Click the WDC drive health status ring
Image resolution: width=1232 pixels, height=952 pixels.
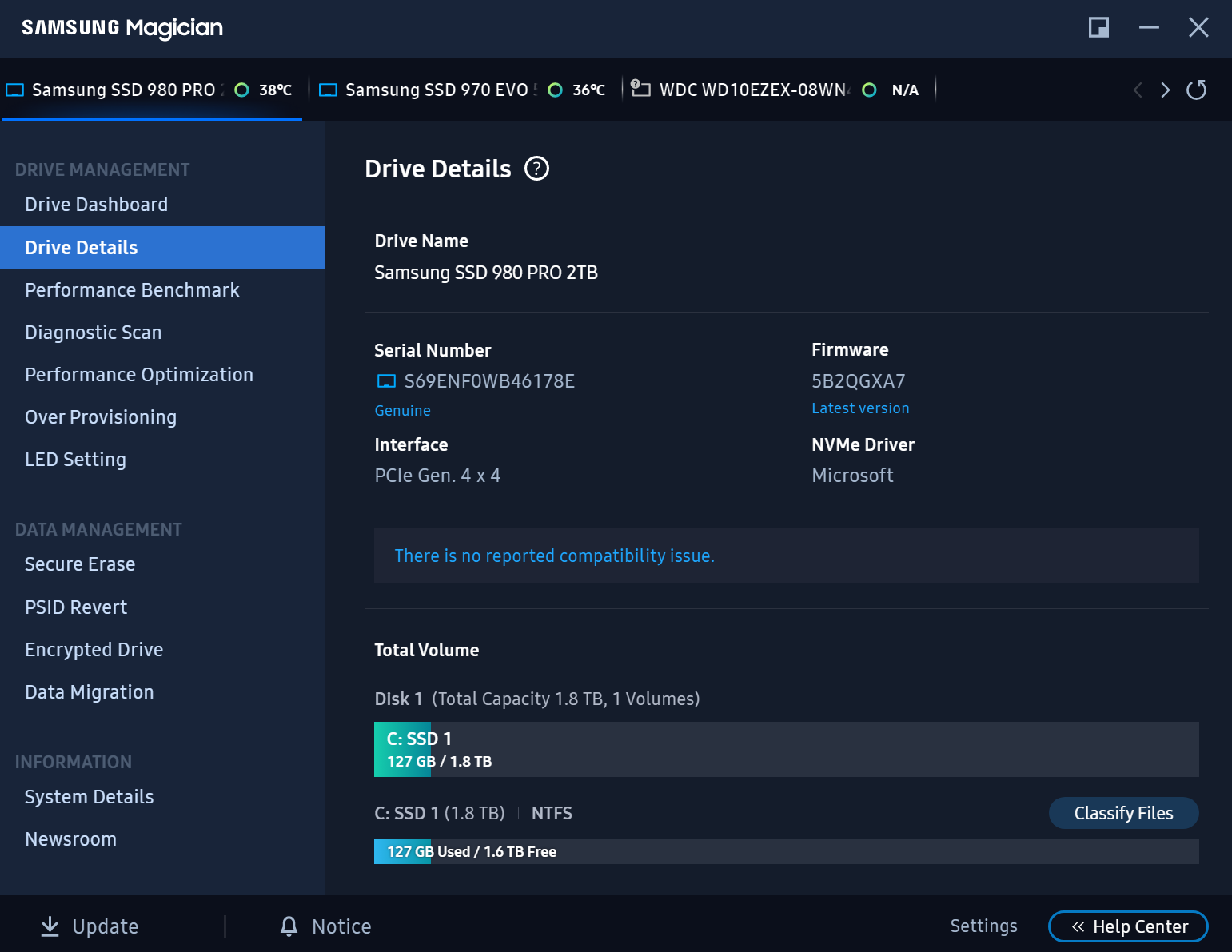pos(869,90)
